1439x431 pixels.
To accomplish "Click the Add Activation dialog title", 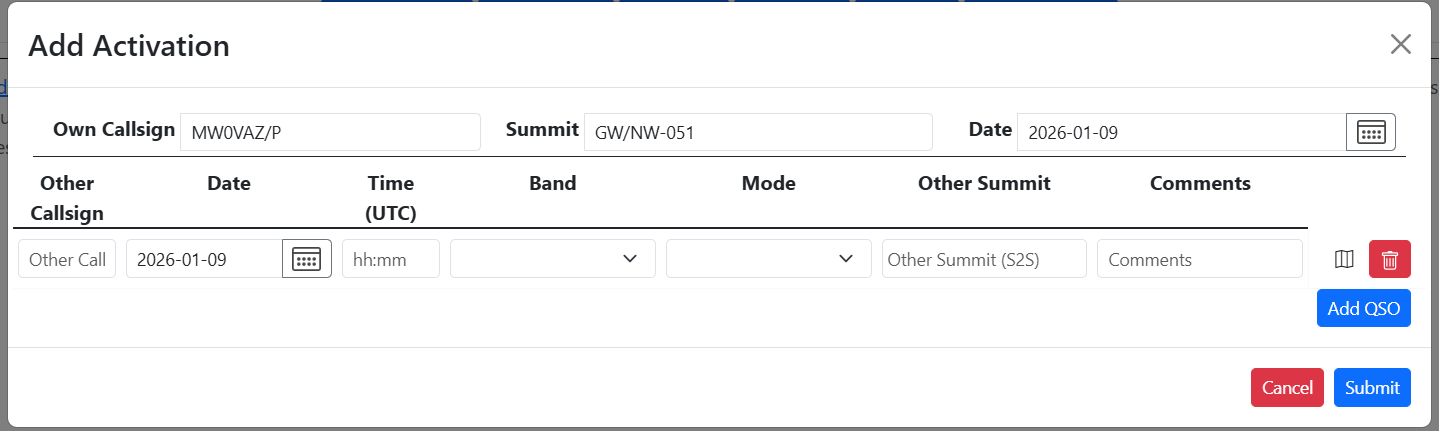I will (x=129, y=46).
